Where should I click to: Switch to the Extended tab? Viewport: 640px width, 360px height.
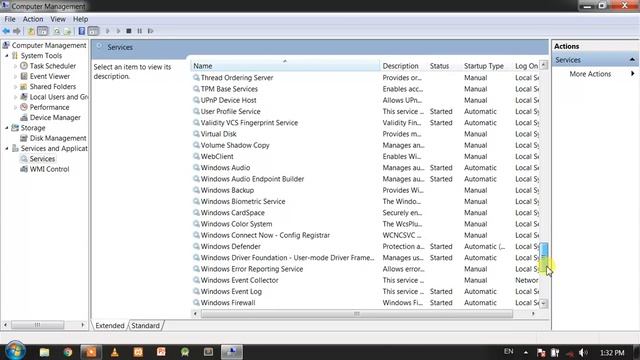tap(110, 326)
